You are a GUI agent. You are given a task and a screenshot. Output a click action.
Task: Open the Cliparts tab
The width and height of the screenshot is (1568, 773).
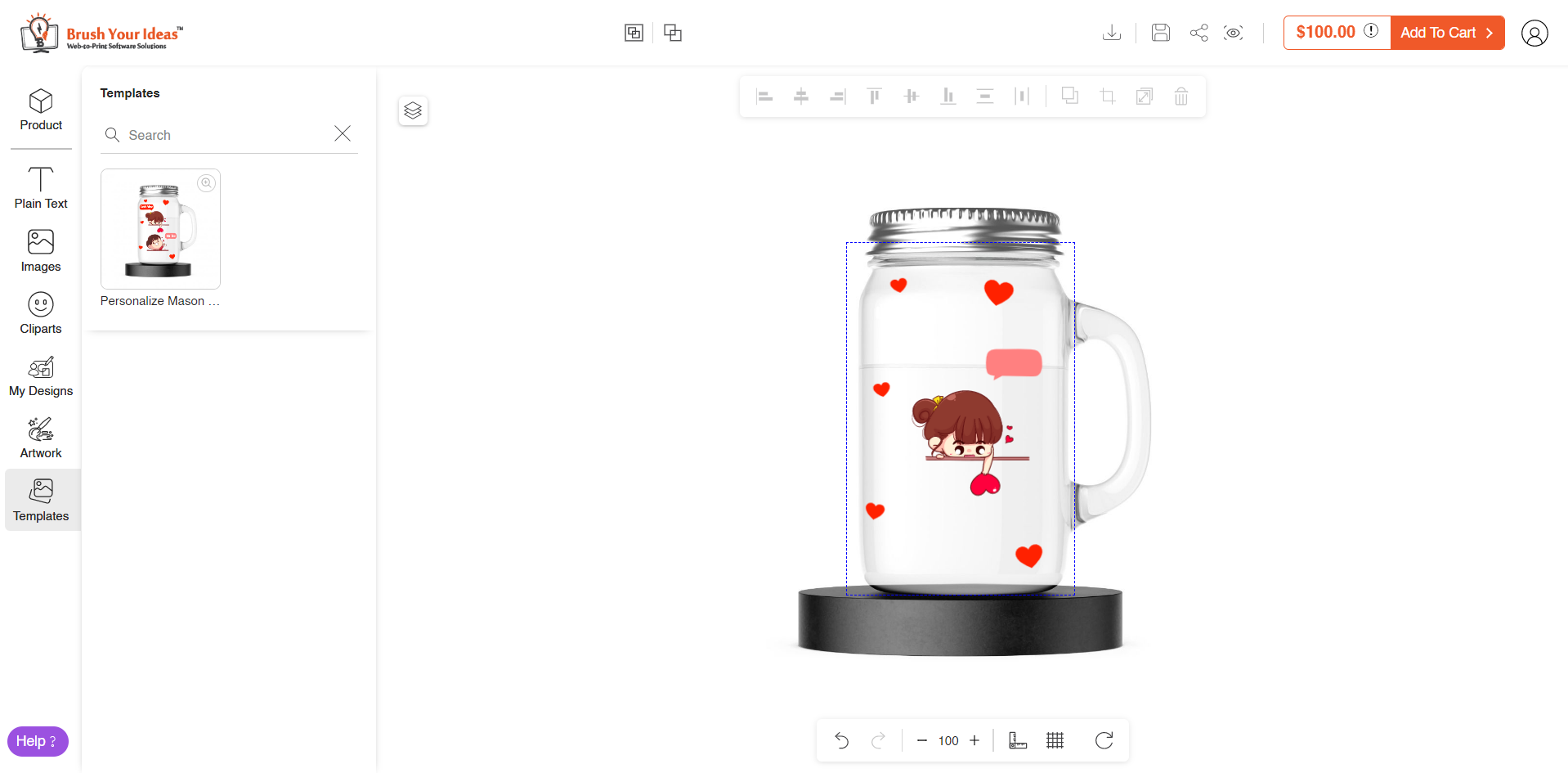[x=41, y=313]
